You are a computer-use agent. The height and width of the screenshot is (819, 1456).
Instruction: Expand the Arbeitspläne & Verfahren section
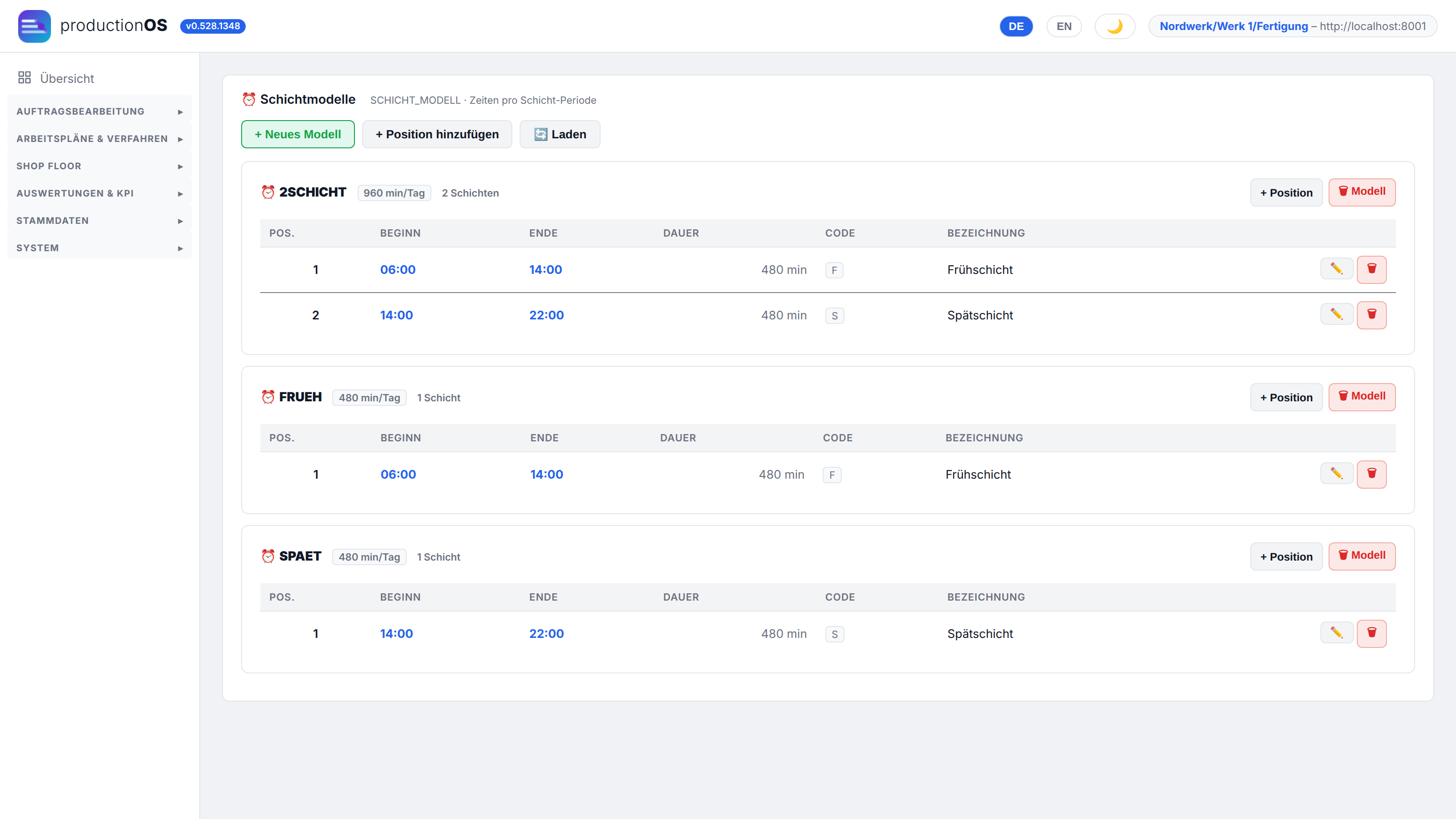coord(100,138)
